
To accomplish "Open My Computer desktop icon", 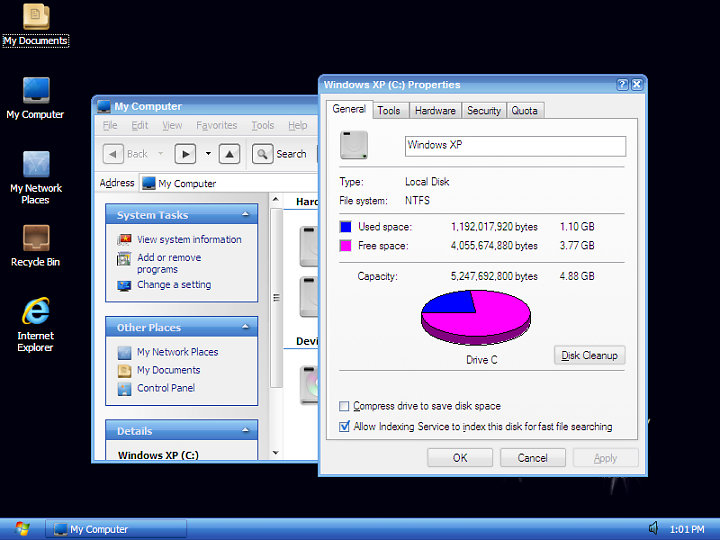I will (36, 99).
